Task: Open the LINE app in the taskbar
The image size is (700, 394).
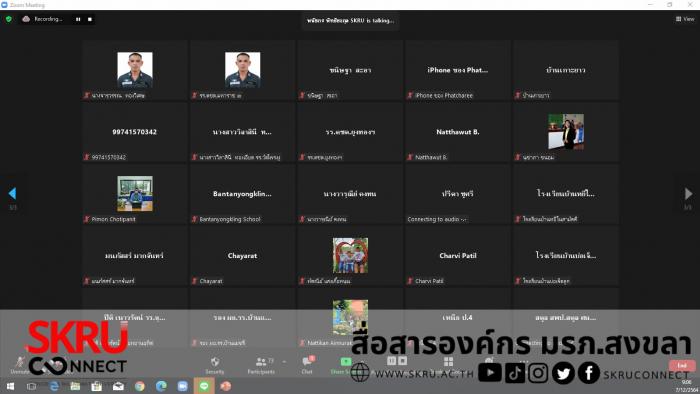Action: [x=204, y=386]
